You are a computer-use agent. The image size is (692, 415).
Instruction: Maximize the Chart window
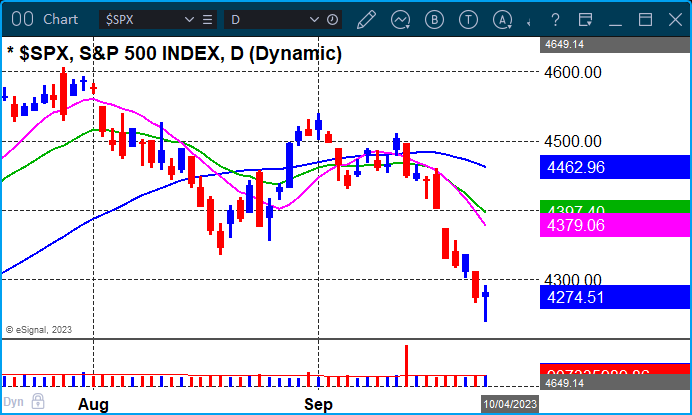[x=645, y=20]
